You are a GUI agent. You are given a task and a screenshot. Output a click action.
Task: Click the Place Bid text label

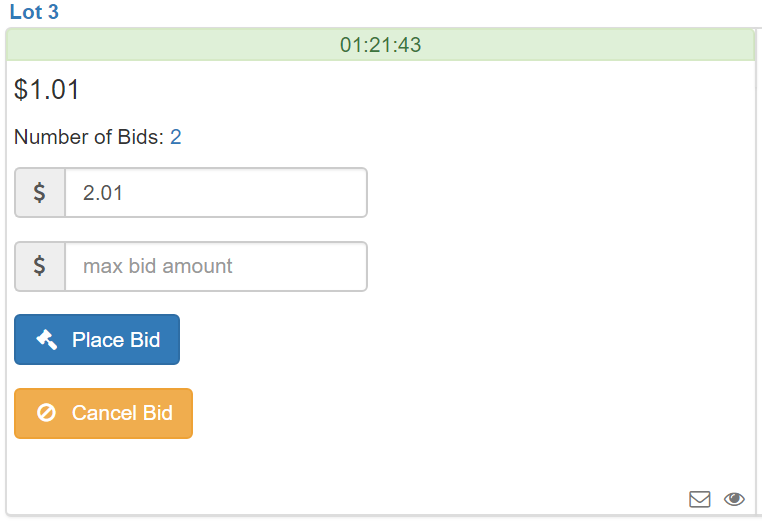[x=116, y=340]
